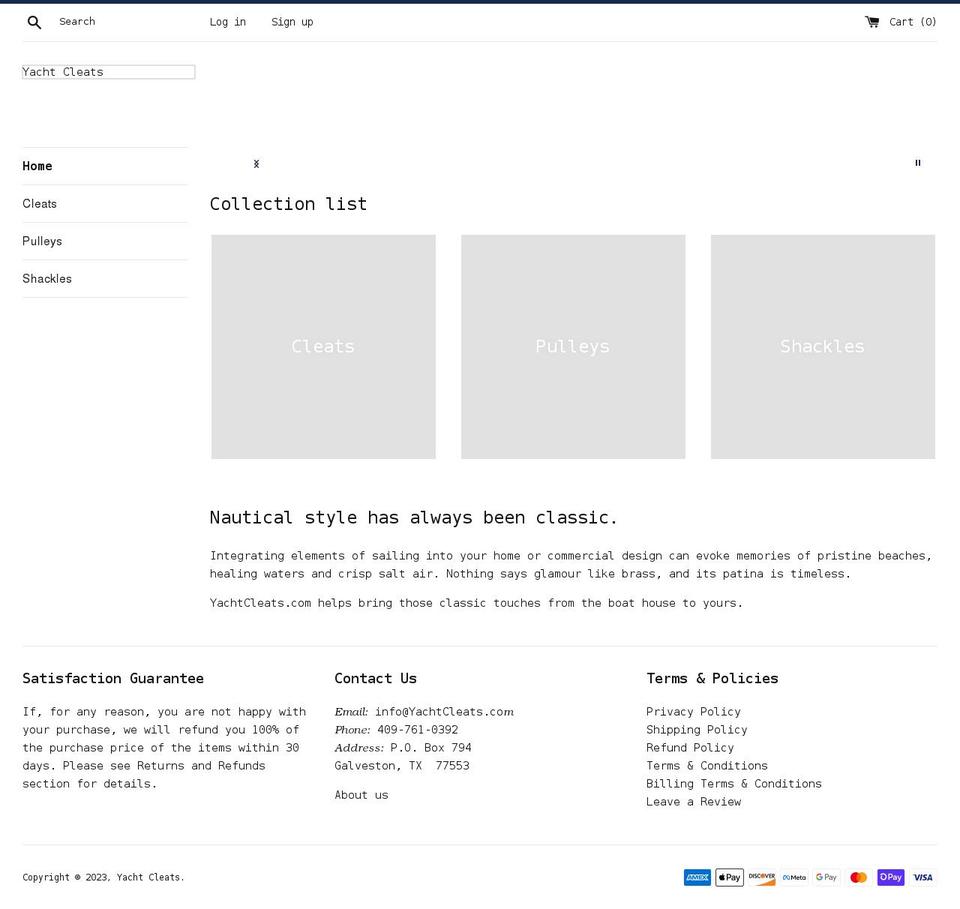The height and width of the screenshot is (909, 960).
Task: Pause the homepage slideshow
Action: 917,163
